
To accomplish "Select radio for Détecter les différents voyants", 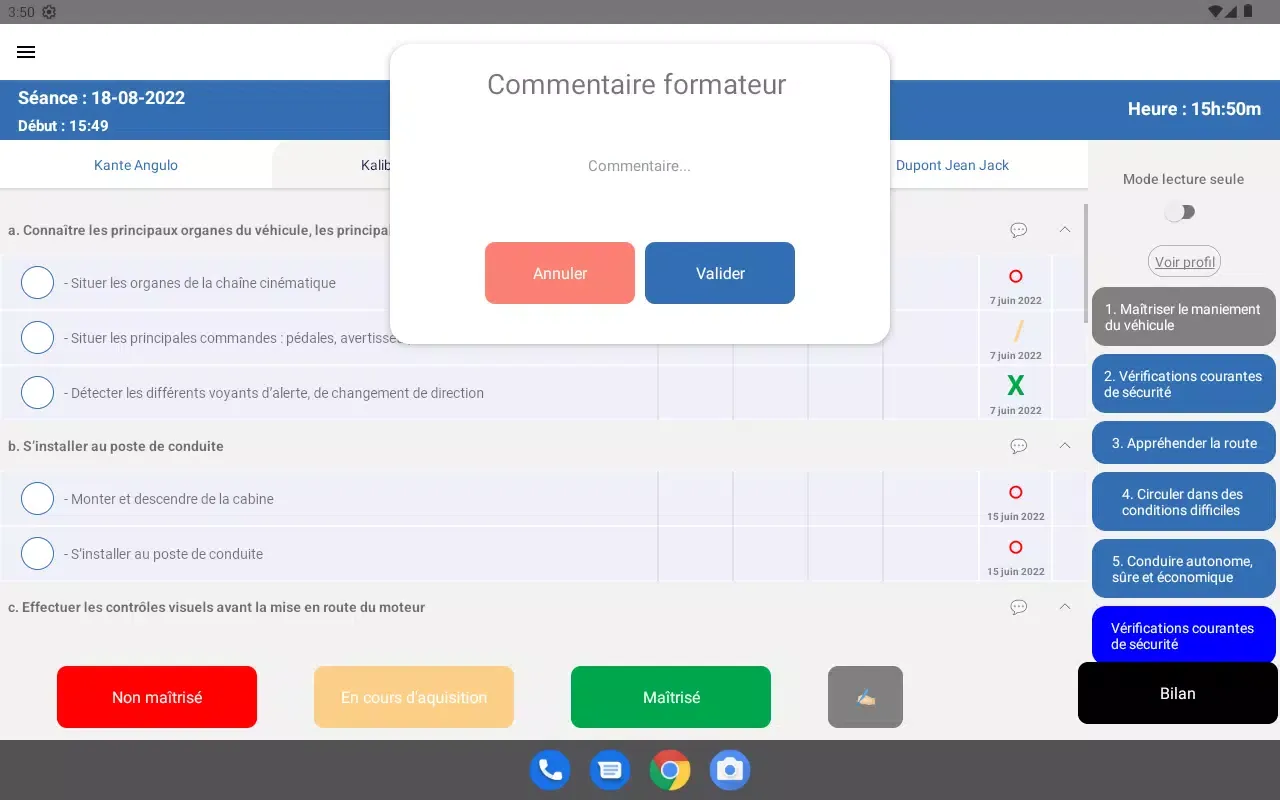I will click(37, 393).
